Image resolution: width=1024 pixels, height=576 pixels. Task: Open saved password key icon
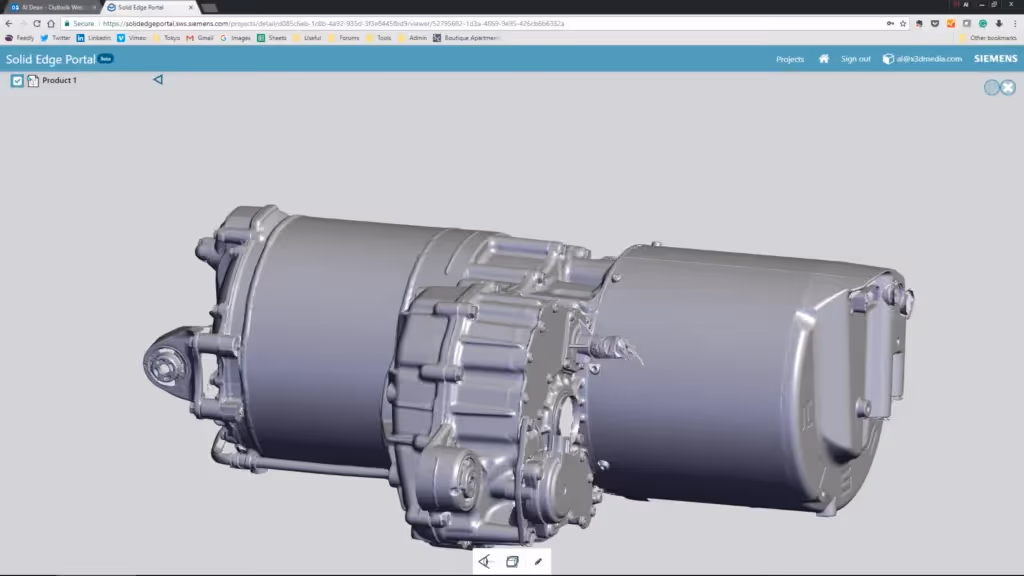coord(890,24)
